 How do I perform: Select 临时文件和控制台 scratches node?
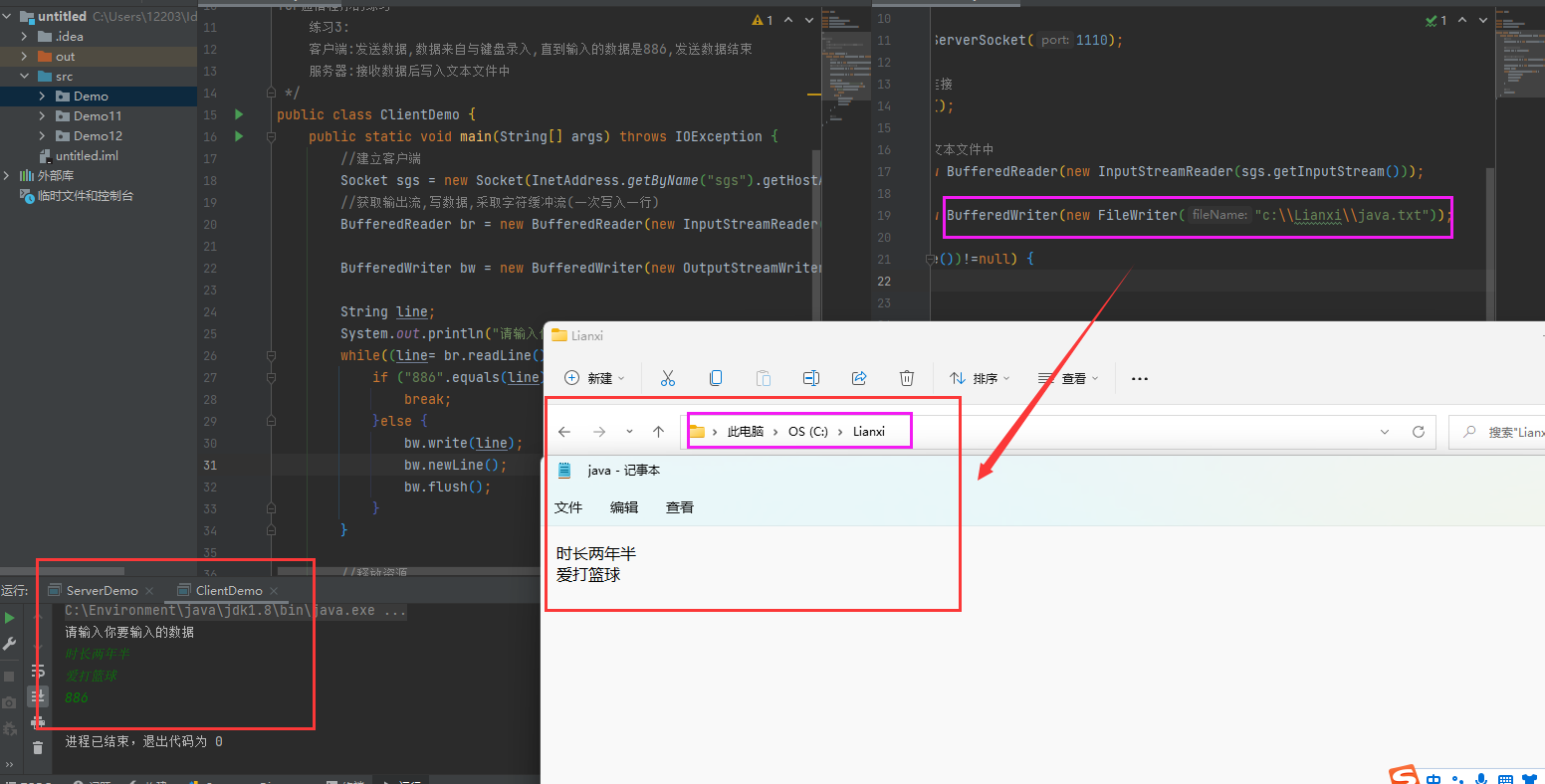pos(78,195)
